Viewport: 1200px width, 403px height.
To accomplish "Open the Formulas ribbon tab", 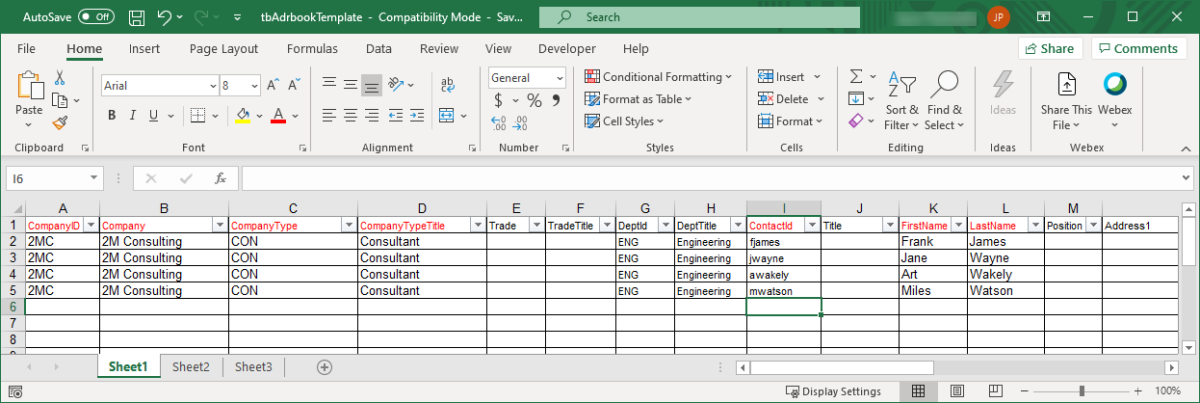I will pyautogui.click(x=312, y=49).
